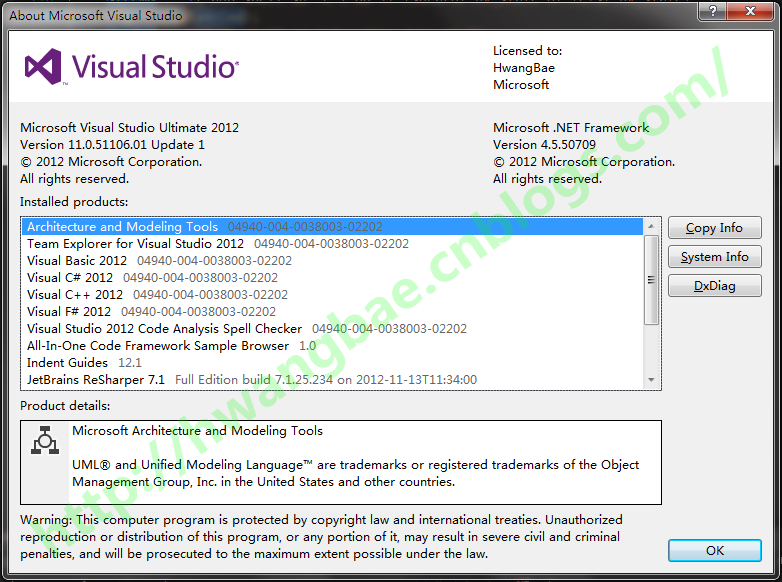Click the Microsoft Visual Studio Ultimate 2012 text

pos(129,128)
